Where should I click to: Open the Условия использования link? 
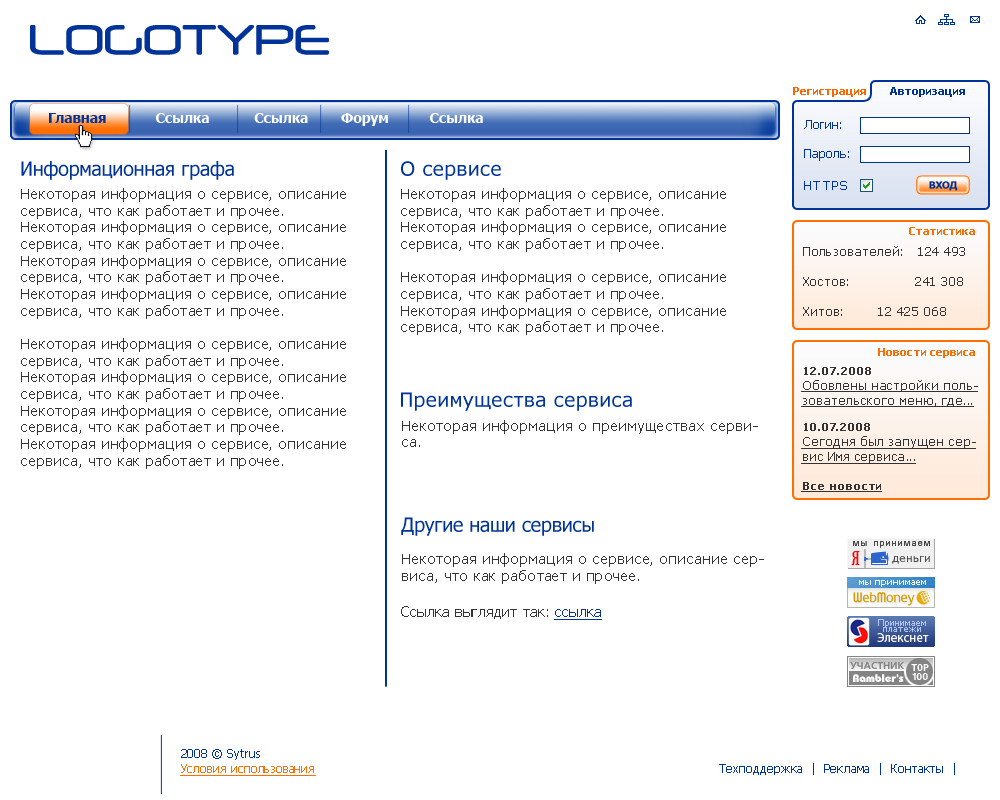coord(247,769)
